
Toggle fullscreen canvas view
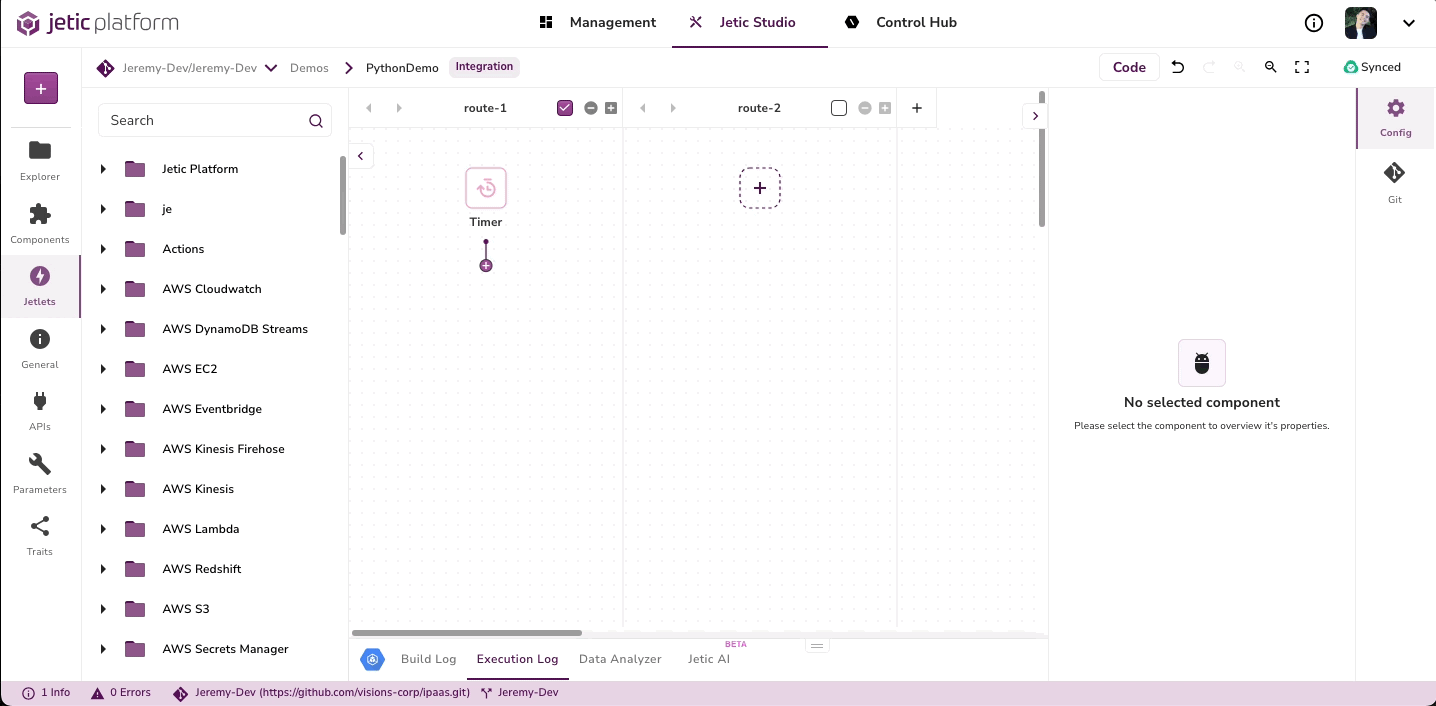(x=1302, y=67)
